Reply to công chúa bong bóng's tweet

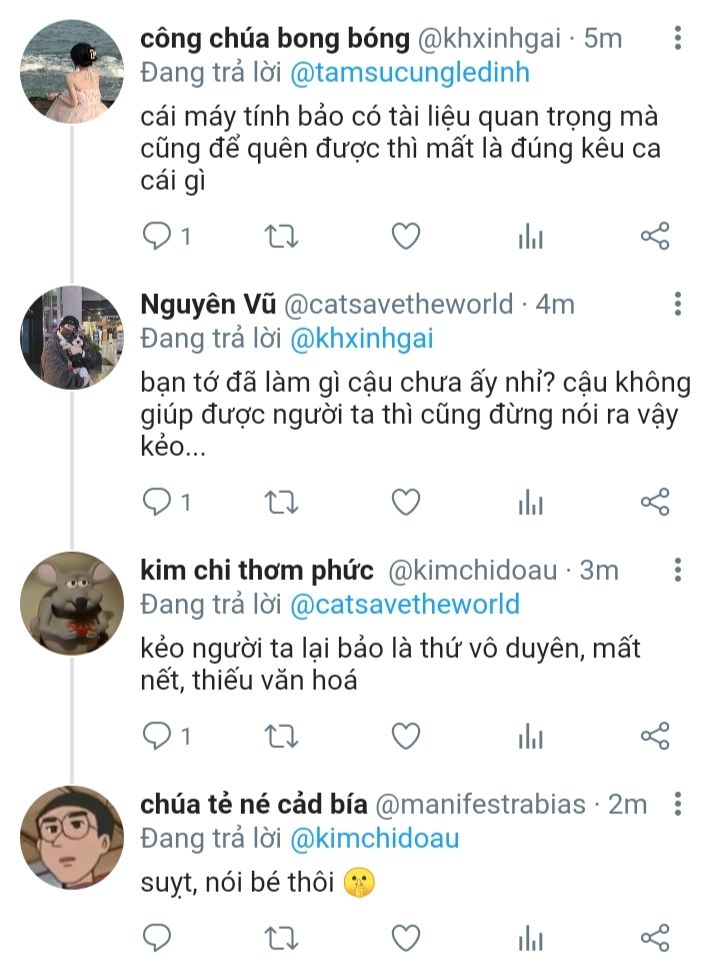[157, 236]
